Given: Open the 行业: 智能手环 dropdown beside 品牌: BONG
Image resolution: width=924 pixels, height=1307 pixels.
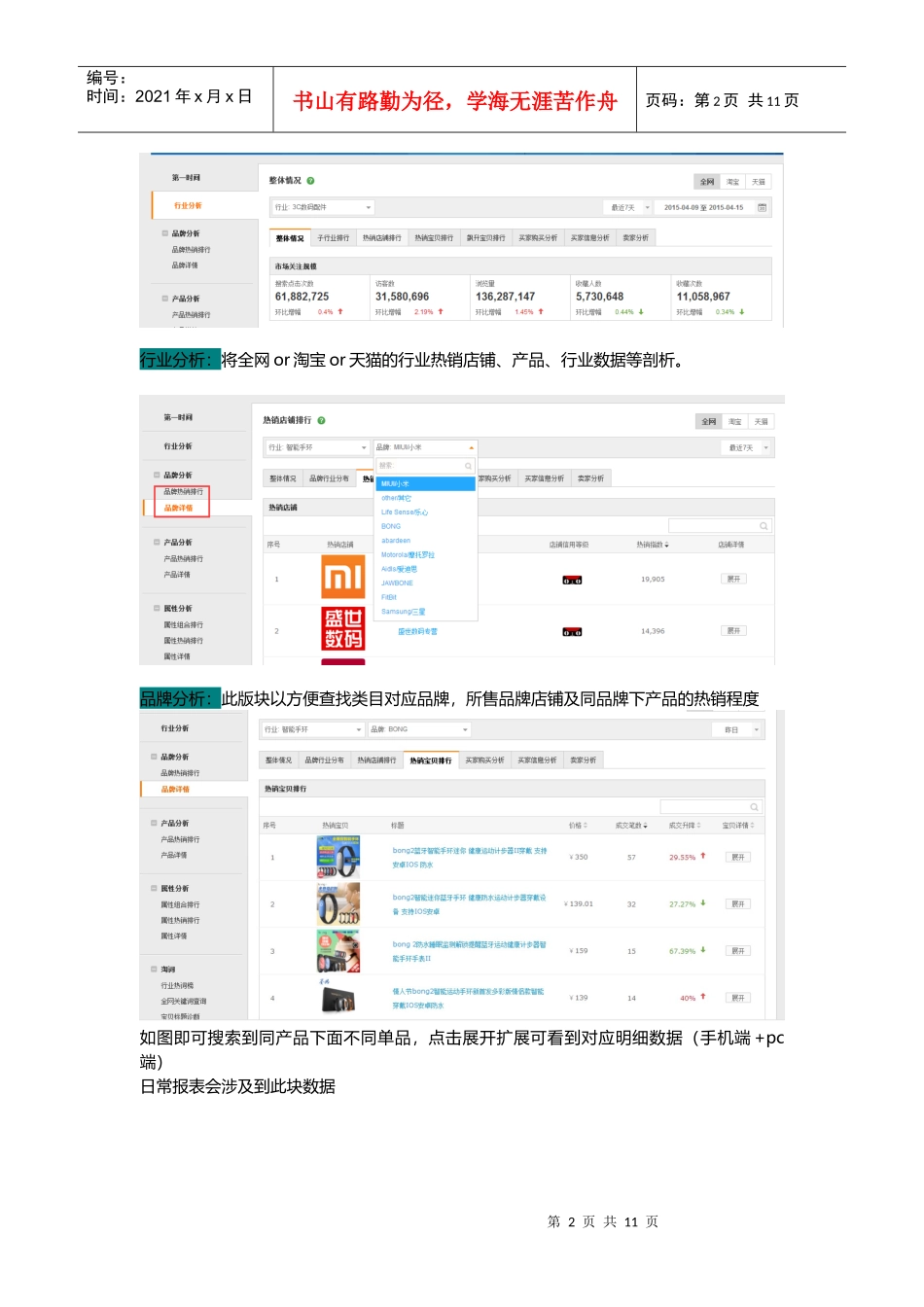Looking at the screenshot, I should click(313, 729).
